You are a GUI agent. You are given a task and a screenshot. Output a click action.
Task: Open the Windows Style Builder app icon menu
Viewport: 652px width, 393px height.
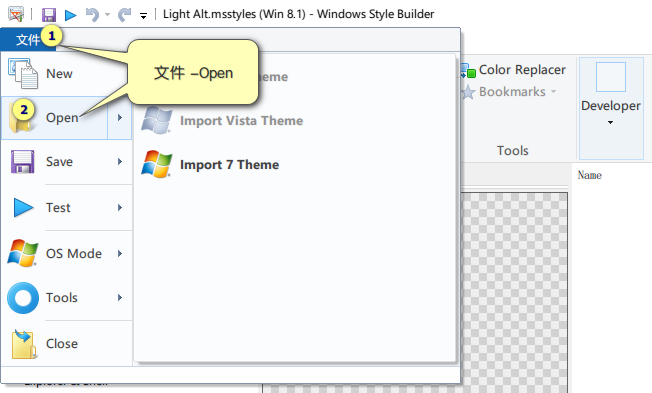click(x=16, y=15)
